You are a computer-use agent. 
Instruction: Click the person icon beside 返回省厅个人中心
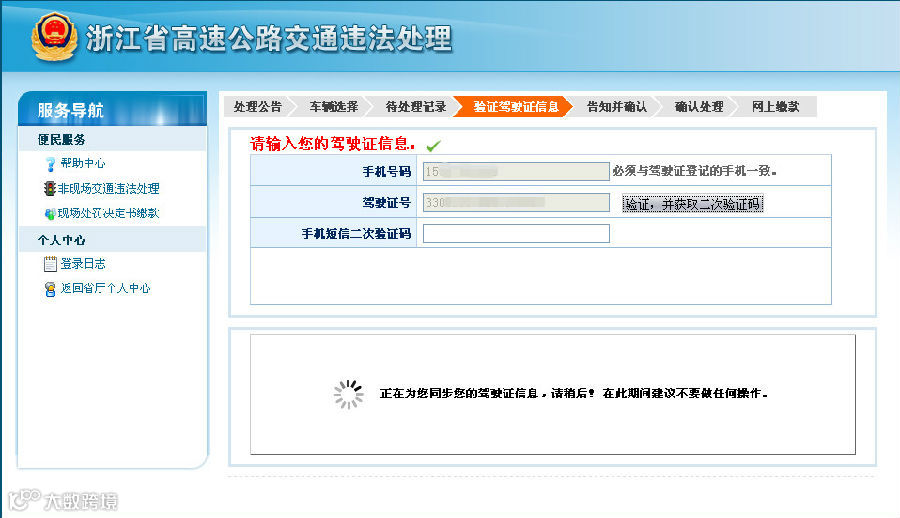(50, 289)
